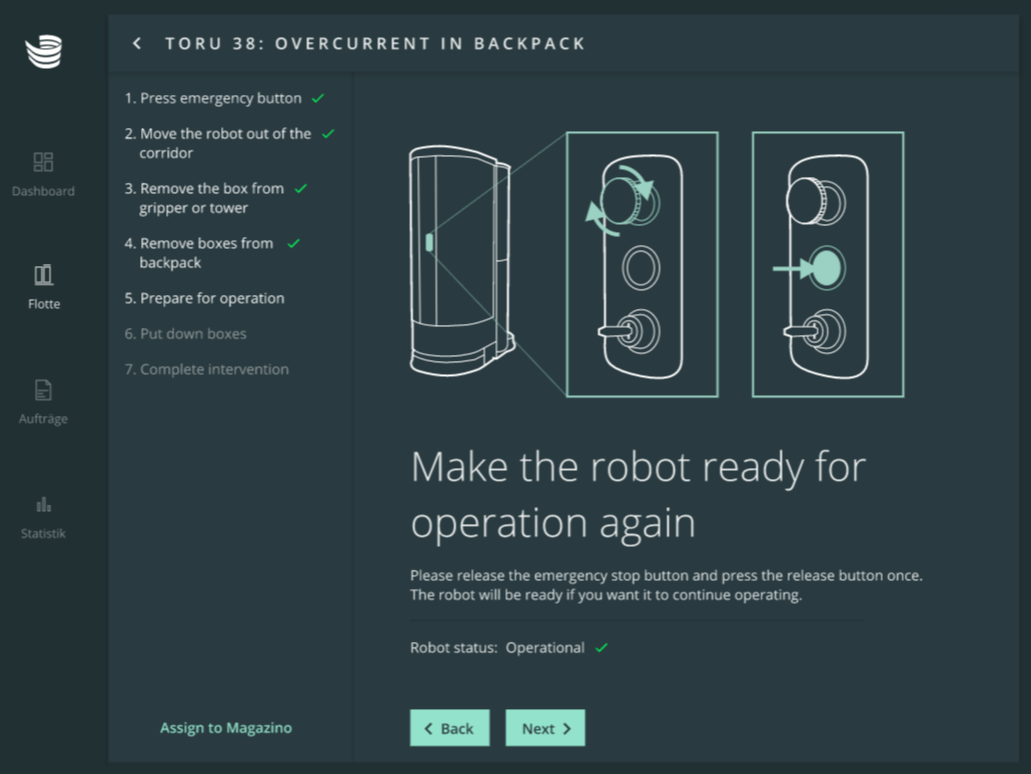Select step 7 Complete intervention
The image size is (1031, 774).
click(206, 369)
